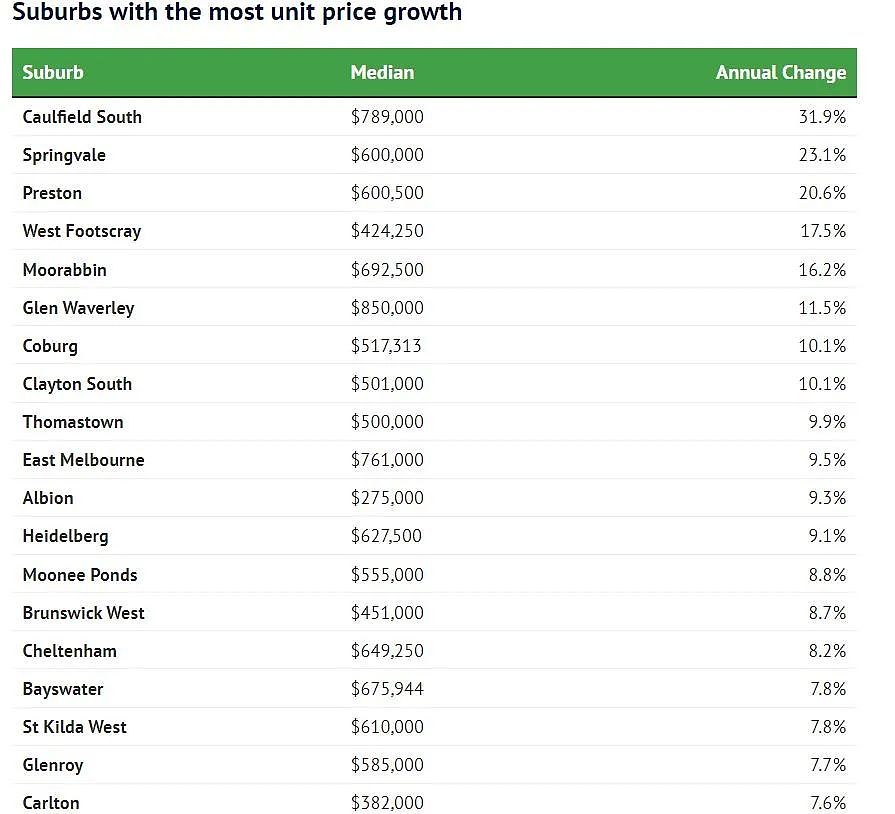Click Springvale suburb name

(64, 155)
